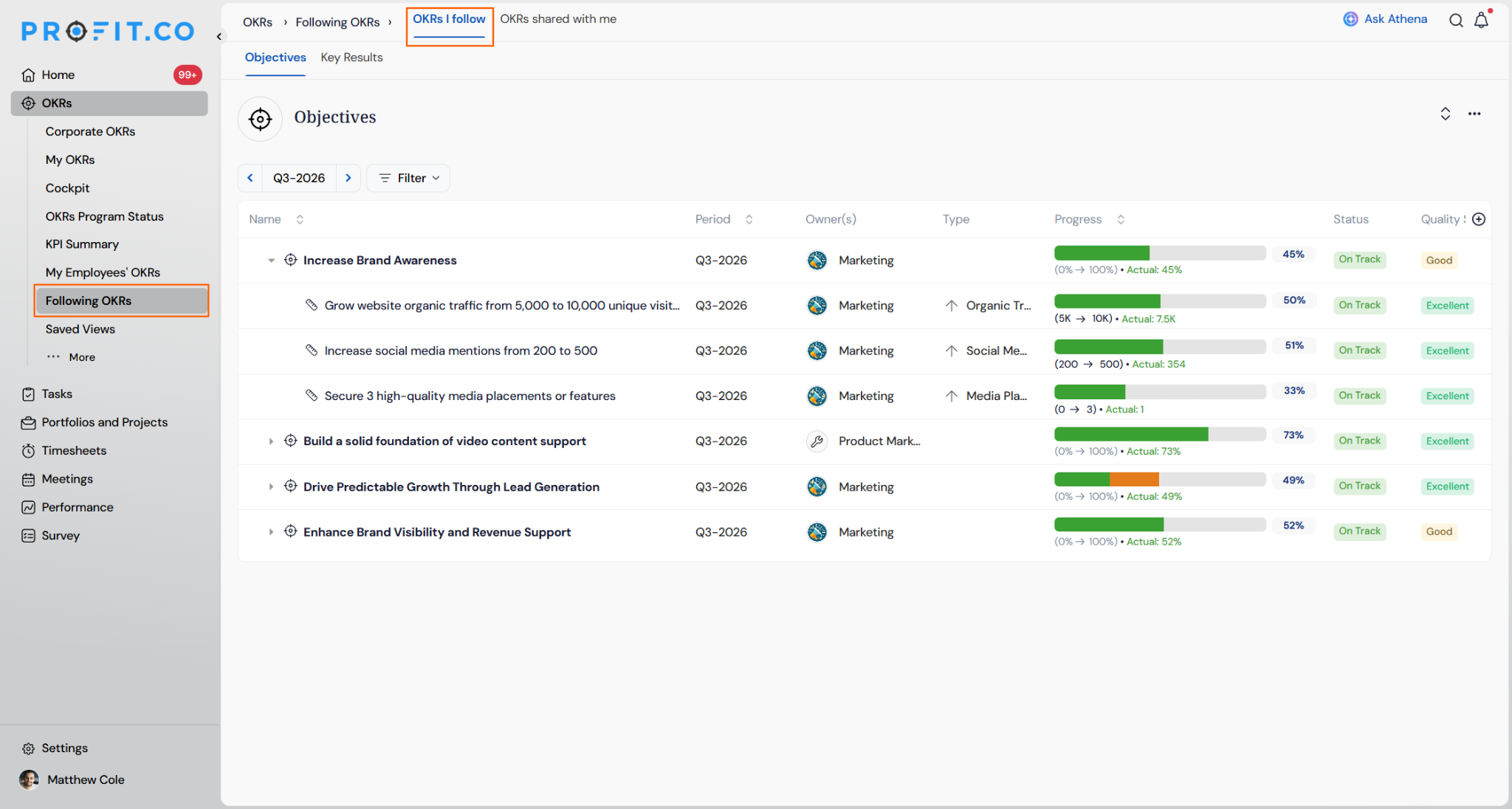Viewport: 1512px width, 809px height.
Task: Open Settings in the sidebar
Action: (x=64, y=748)
